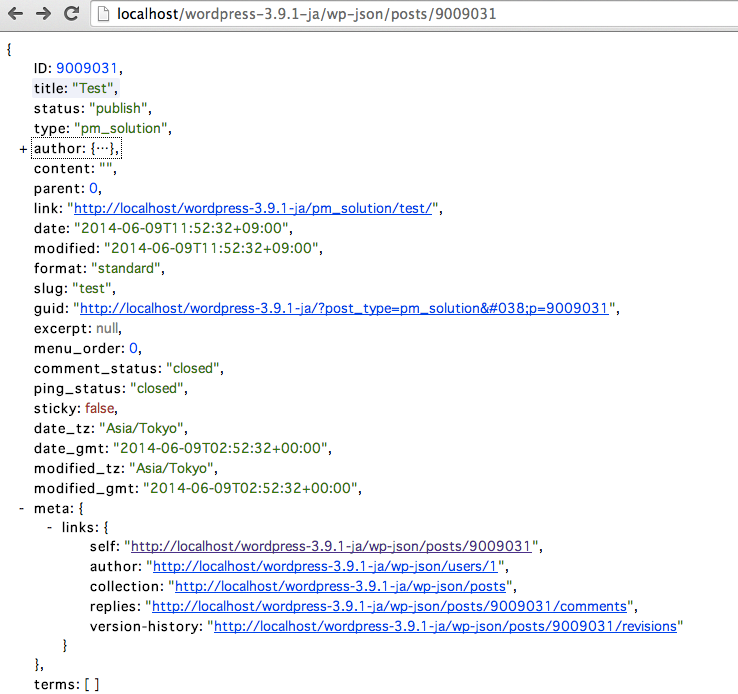Open the guid URL link
738x694 pixels.
click(x=344, y=308)
